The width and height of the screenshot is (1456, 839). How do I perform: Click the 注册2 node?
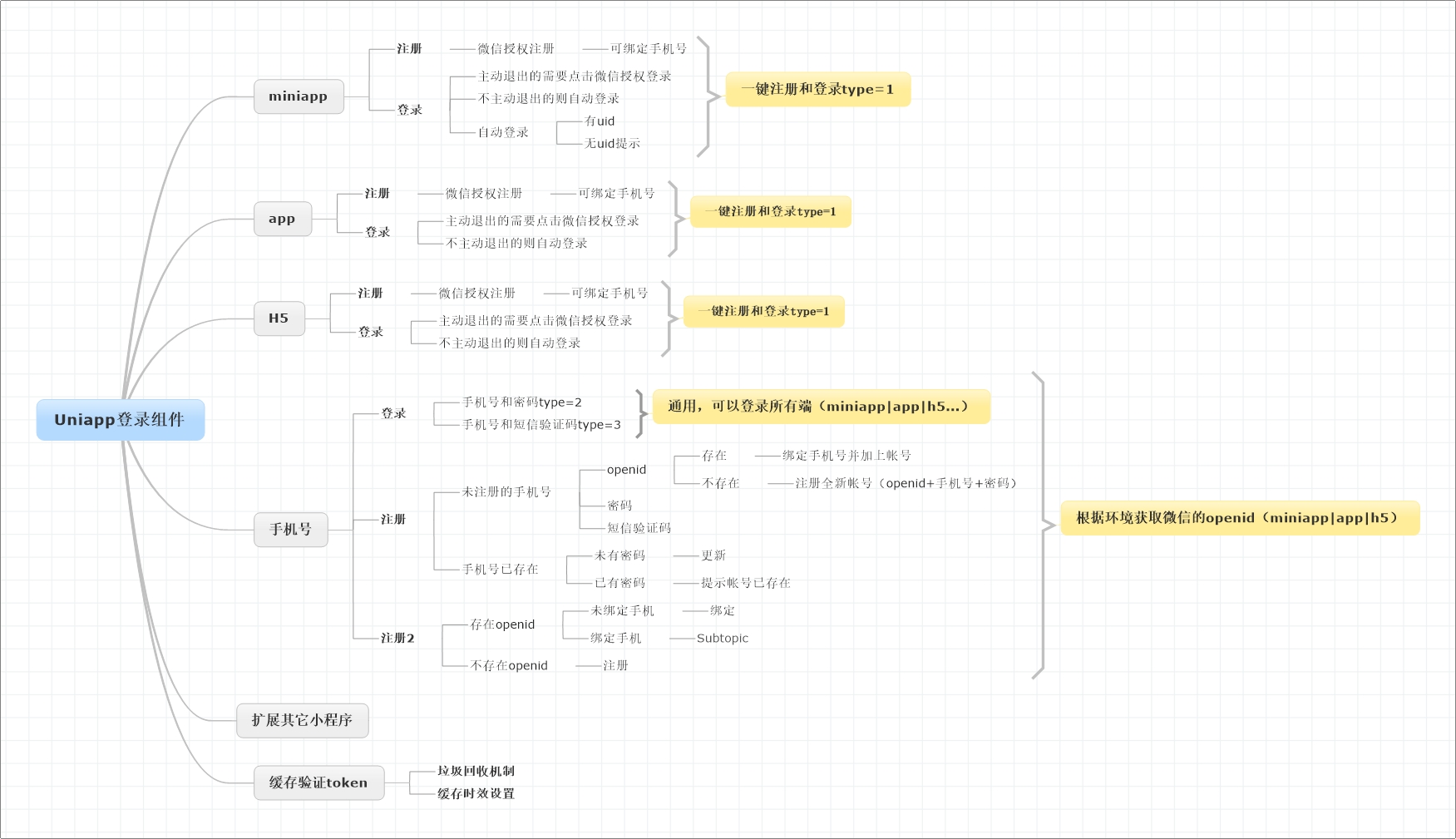397,636
